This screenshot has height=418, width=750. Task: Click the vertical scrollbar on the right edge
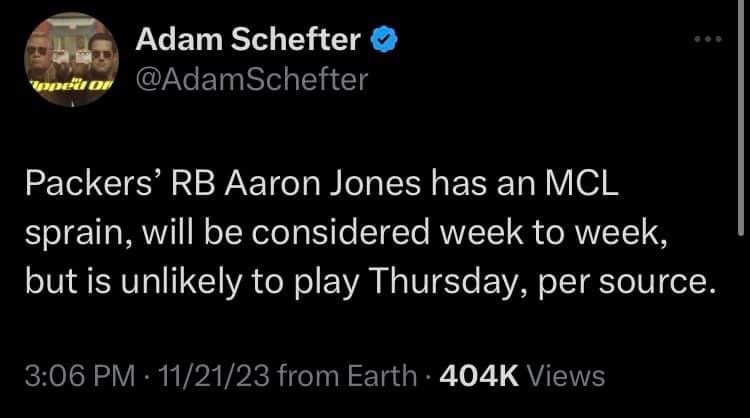[x=741, y=117]
